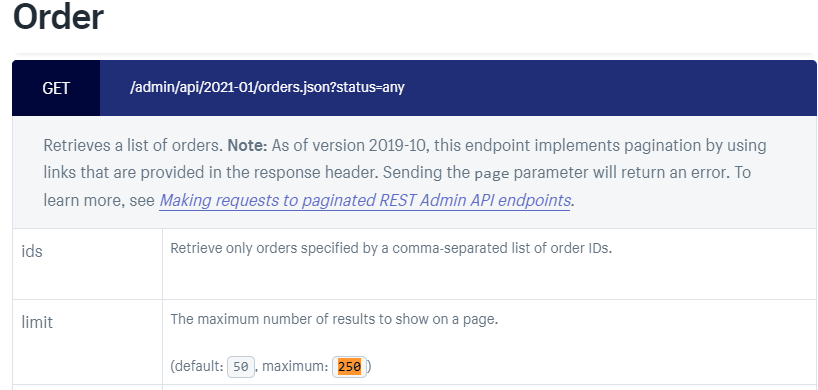The image size is (818, 390).
Task: Click the limit parameter name
Action: click(x=37, y=322)
